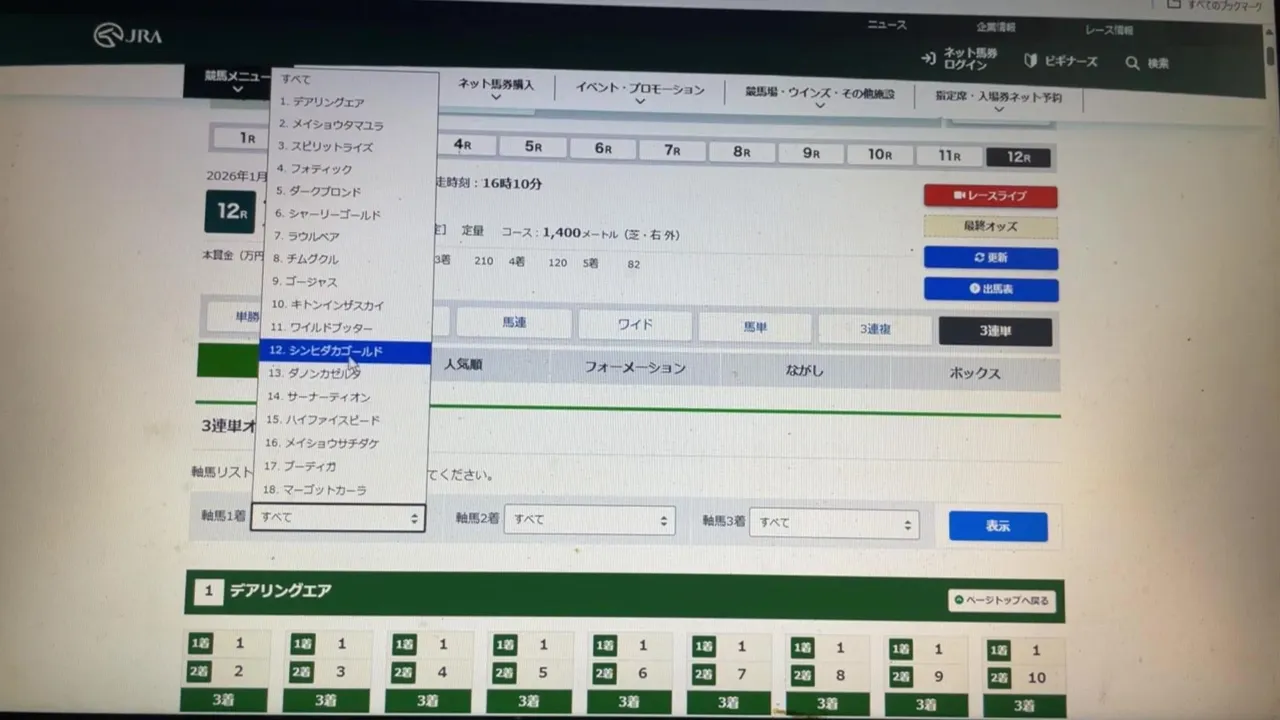
Task: Click the blue 出馬表 button
Action: click(990, 289)
